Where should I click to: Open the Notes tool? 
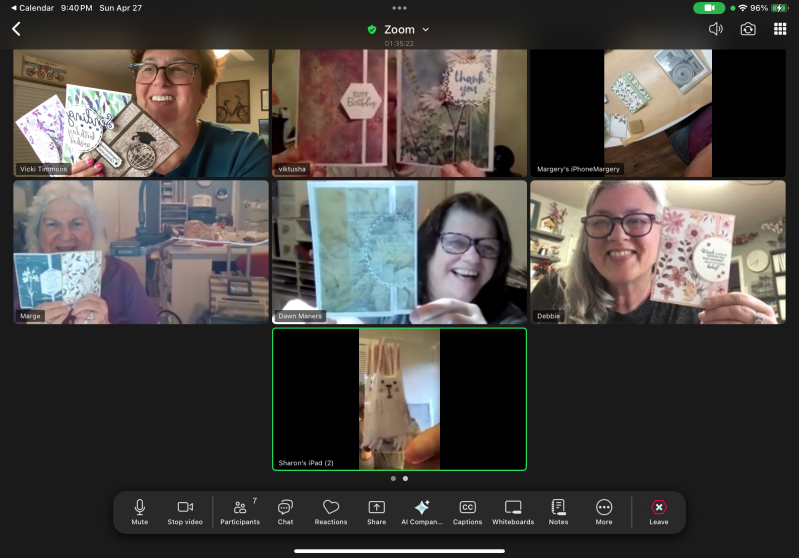558,512
